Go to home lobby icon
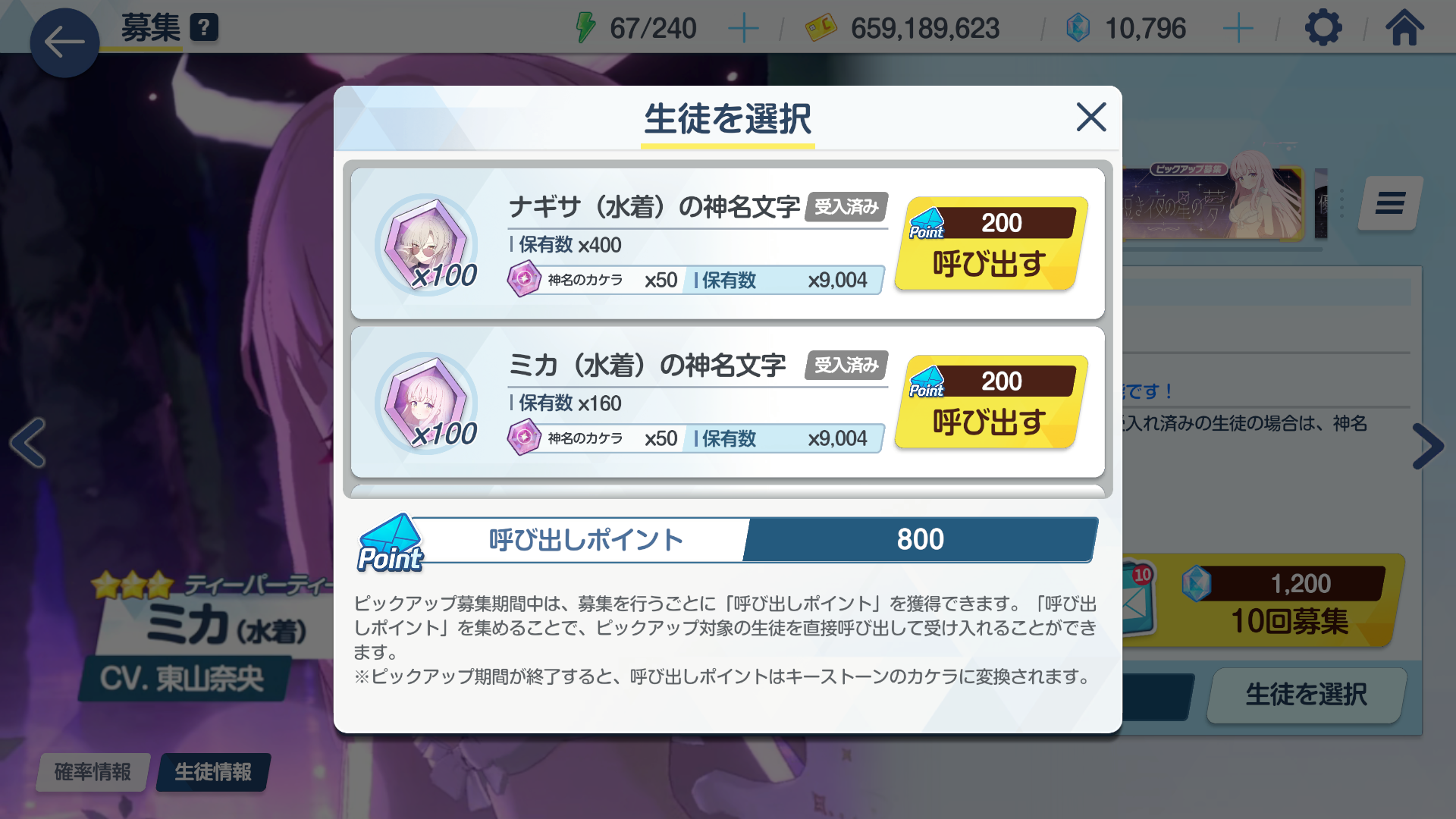 click(x=1404, y=27)
